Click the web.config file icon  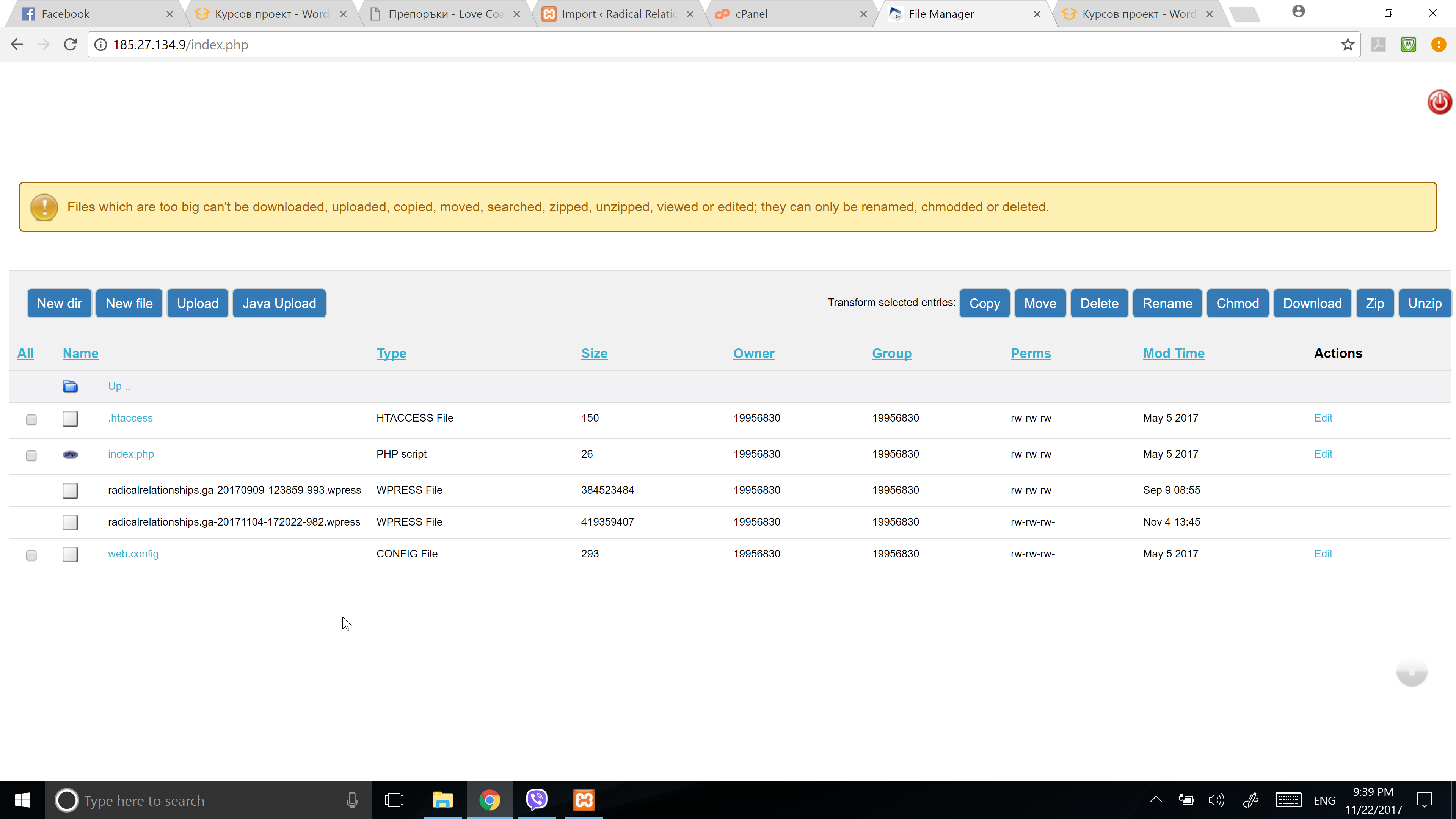point(70,554)
